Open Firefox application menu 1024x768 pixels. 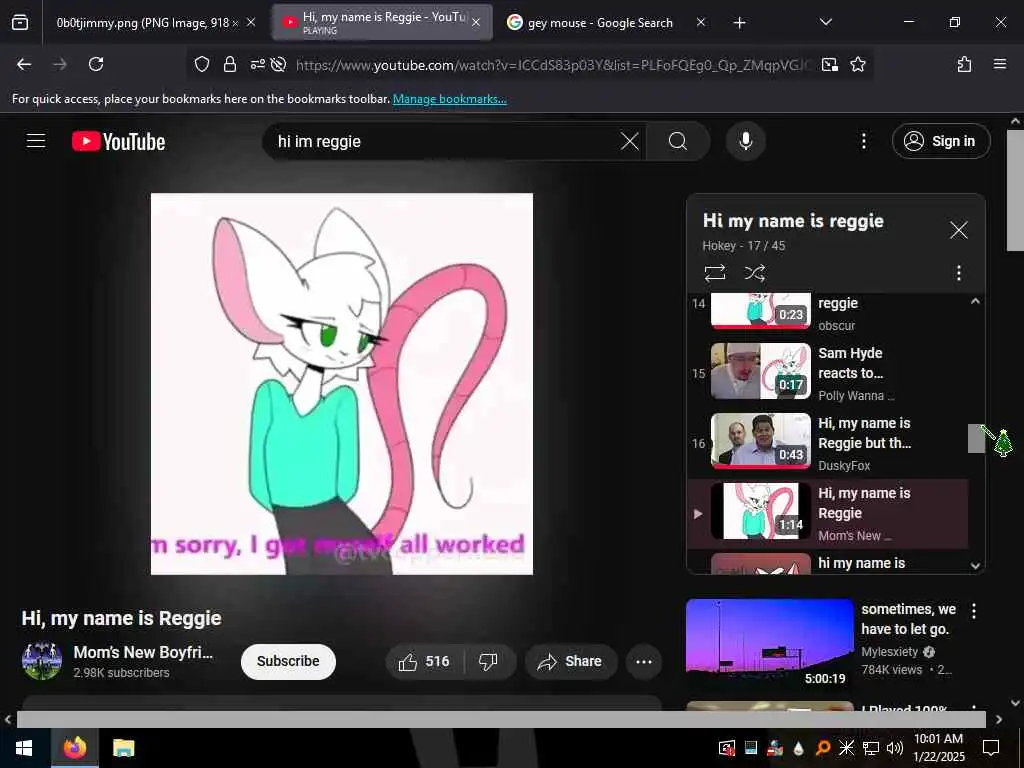(x=999, y=64)
